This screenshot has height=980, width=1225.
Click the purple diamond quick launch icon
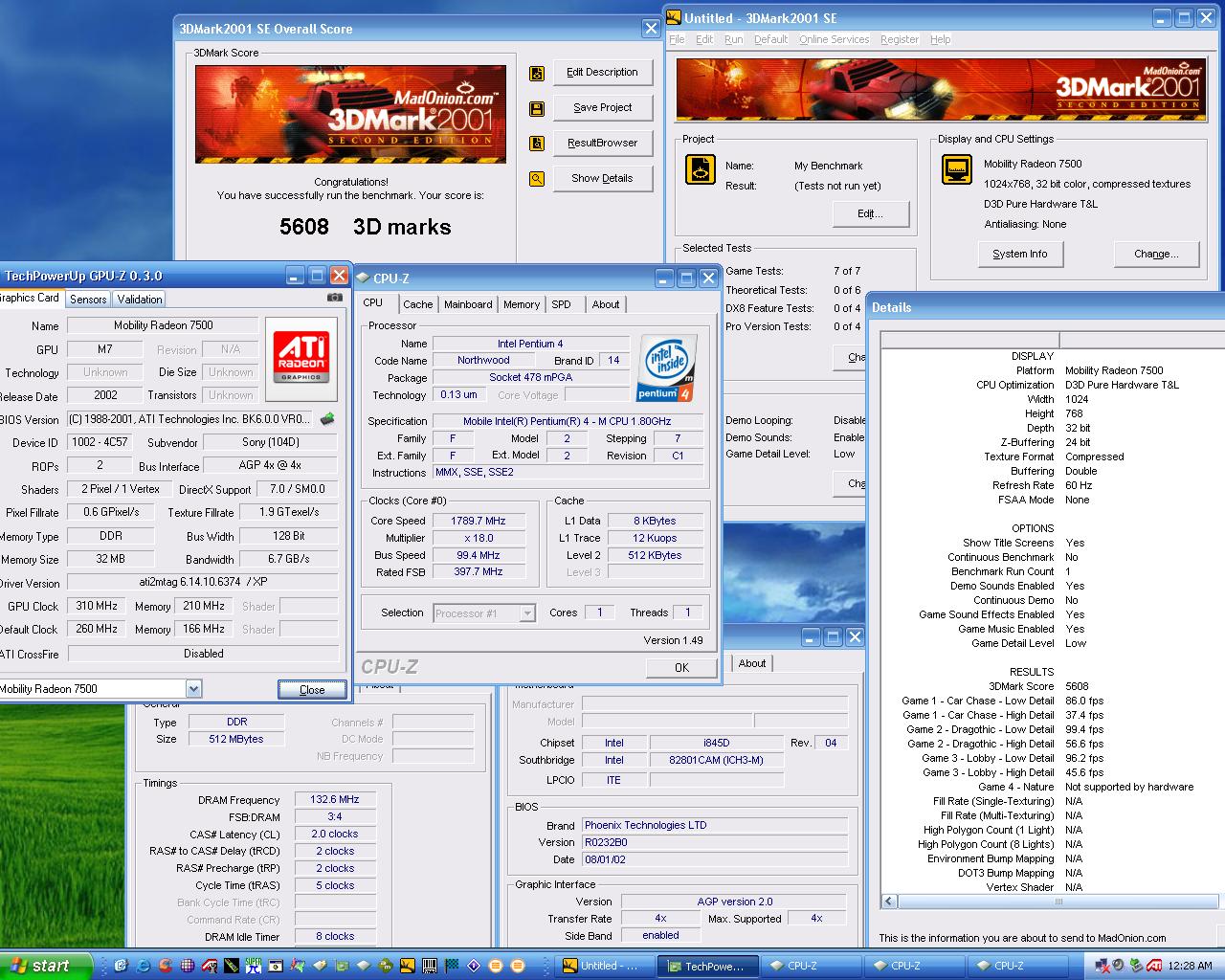[x=474, y=966]
